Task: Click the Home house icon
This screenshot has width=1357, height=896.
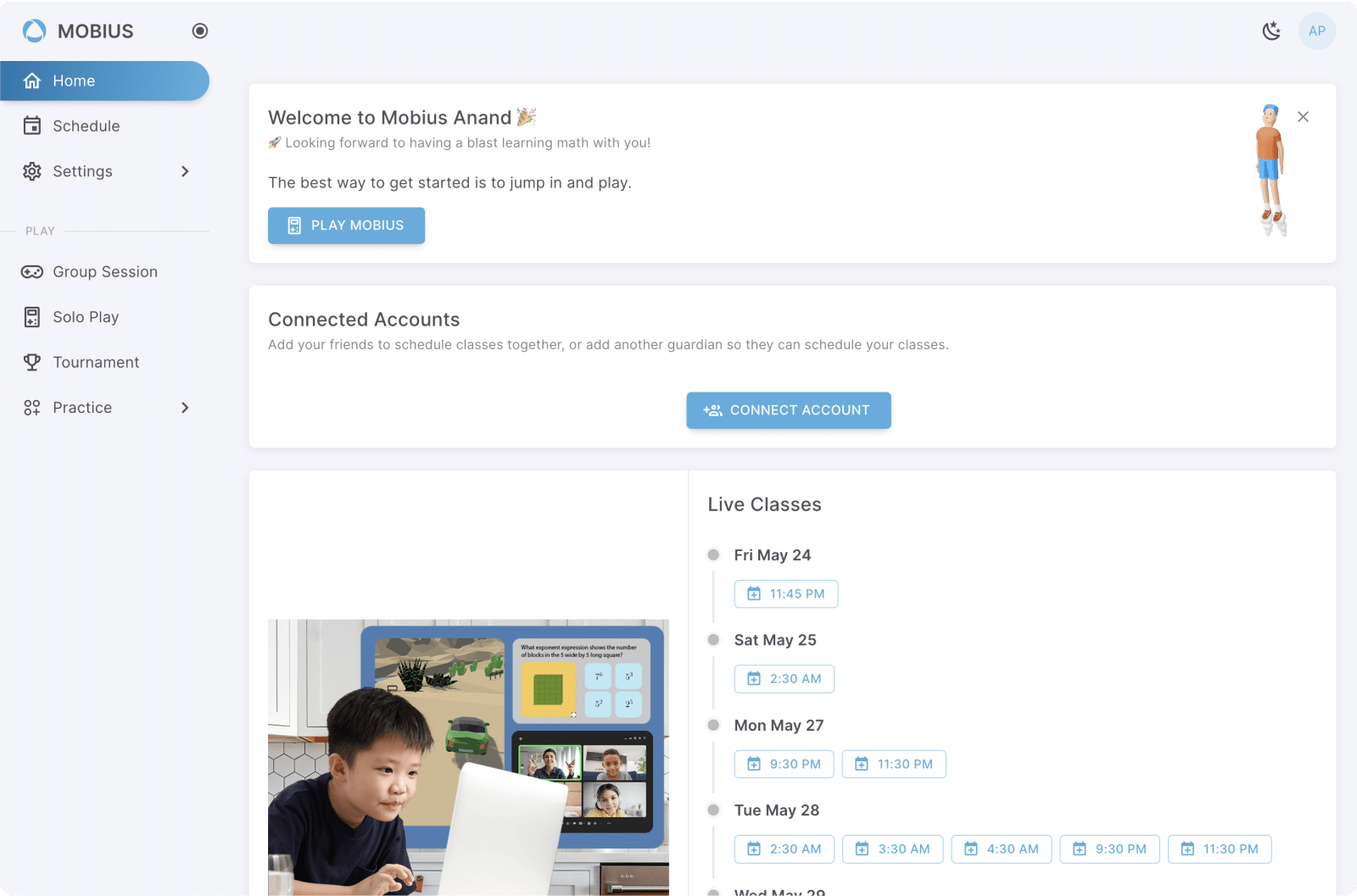Action: point(32,81)
